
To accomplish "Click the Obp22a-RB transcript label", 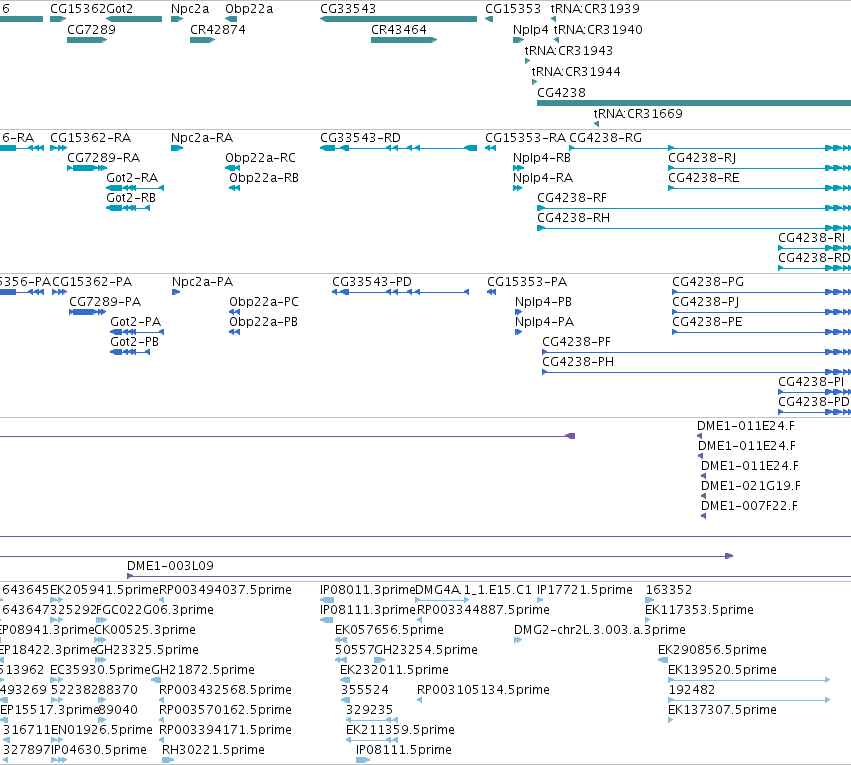I will coord(264,178).
